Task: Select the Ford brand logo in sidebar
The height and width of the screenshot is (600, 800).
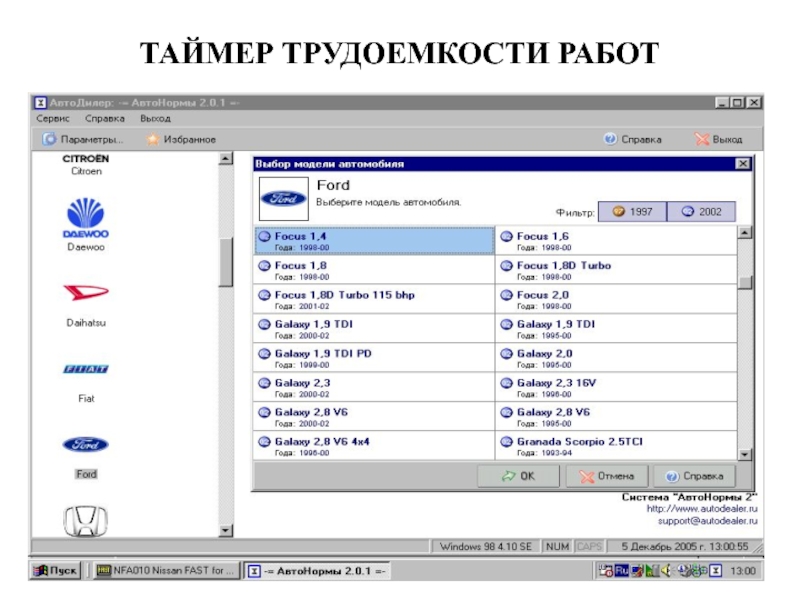Action: (86, 444)
